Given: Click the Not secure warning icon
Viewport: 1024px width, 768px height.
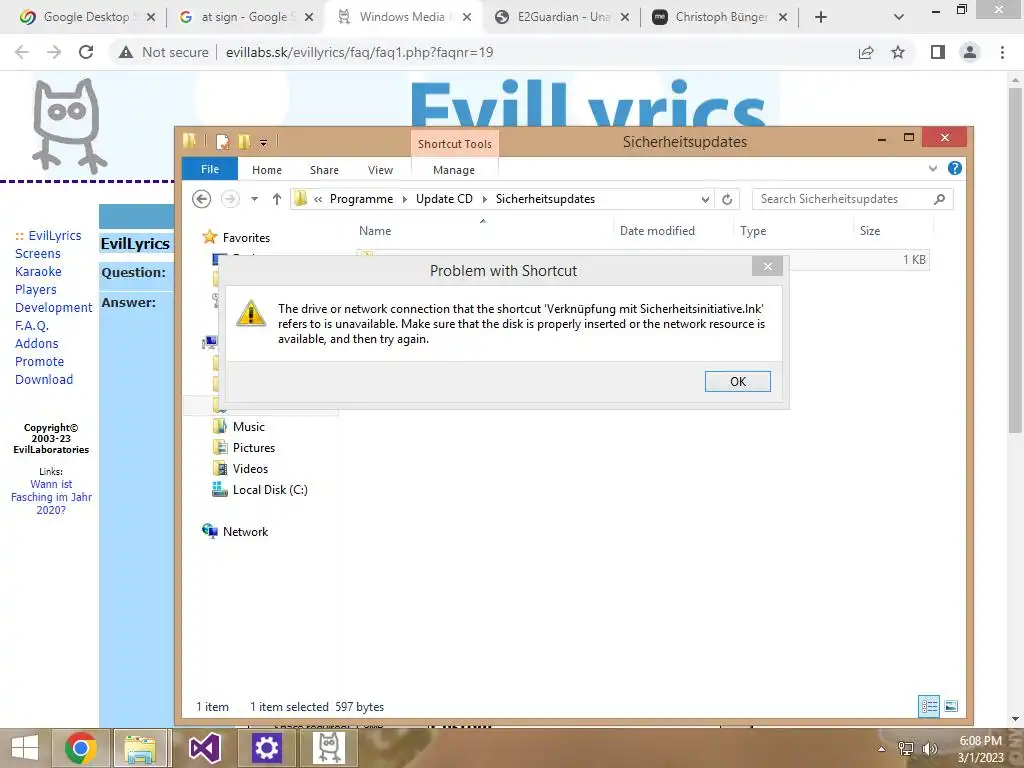Looking at the screenshot, I should click(126, 52).
